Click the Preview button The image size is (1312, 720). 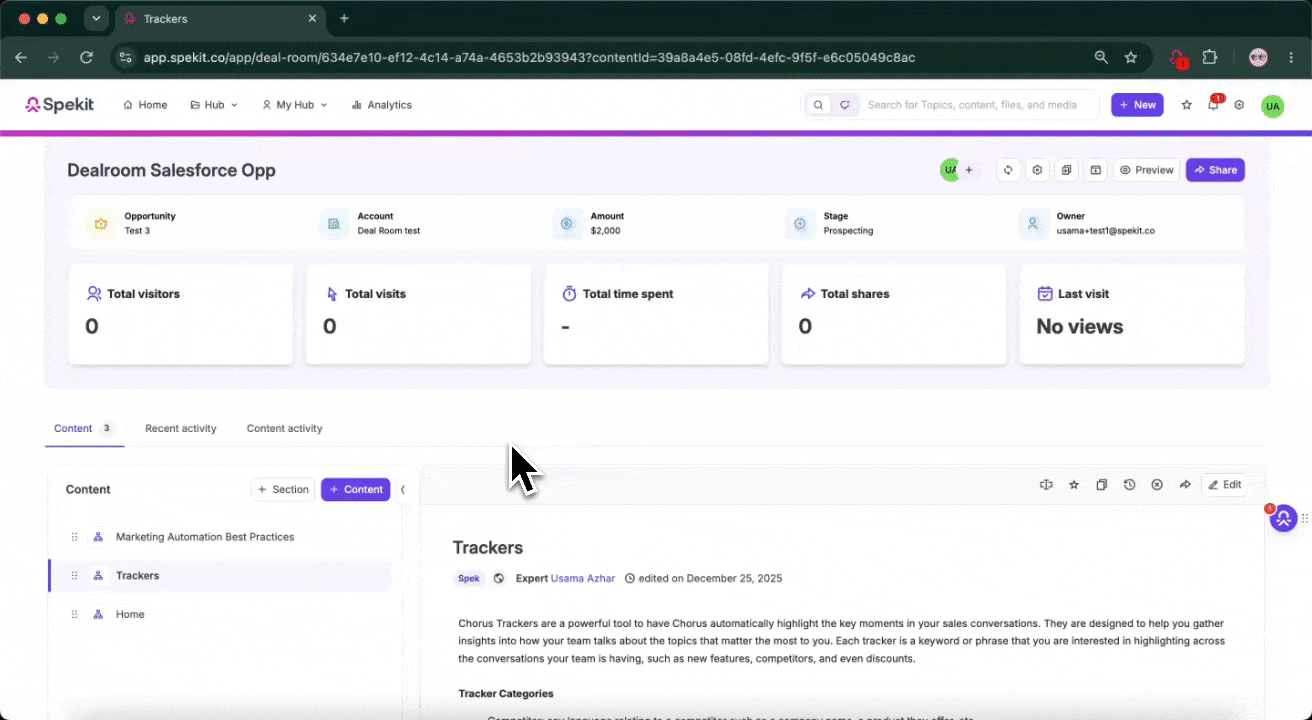(x=1146, y=170)
